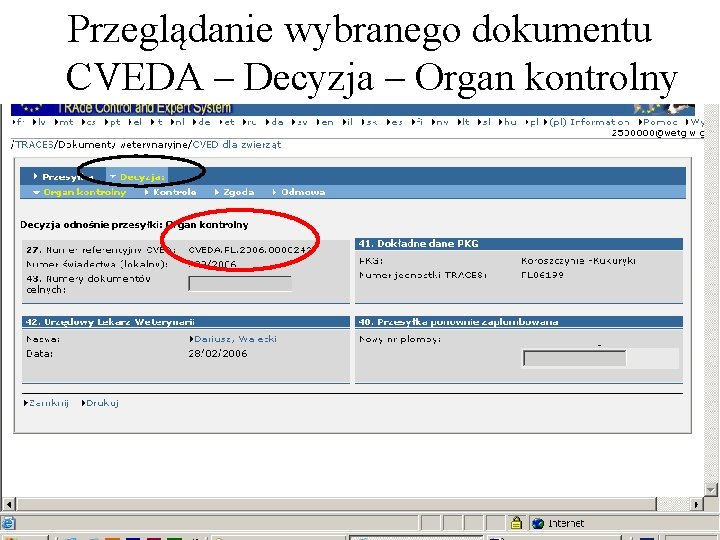
Task: Click the padlock icon in status bar
Action: point(516,523)
